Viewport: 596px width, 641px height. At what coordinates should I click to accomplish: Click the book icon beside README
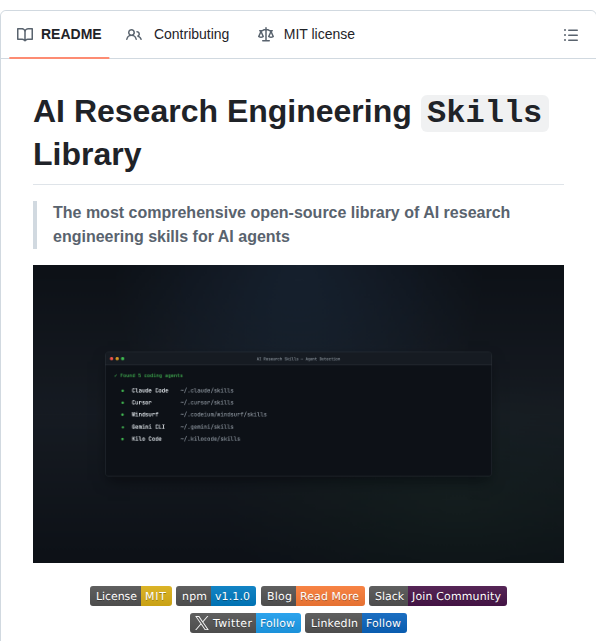click(25, 35)
